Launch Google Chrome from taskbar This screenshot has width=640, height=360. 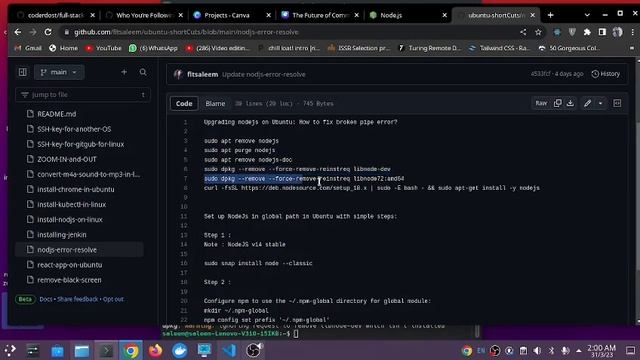click(131, 351)
